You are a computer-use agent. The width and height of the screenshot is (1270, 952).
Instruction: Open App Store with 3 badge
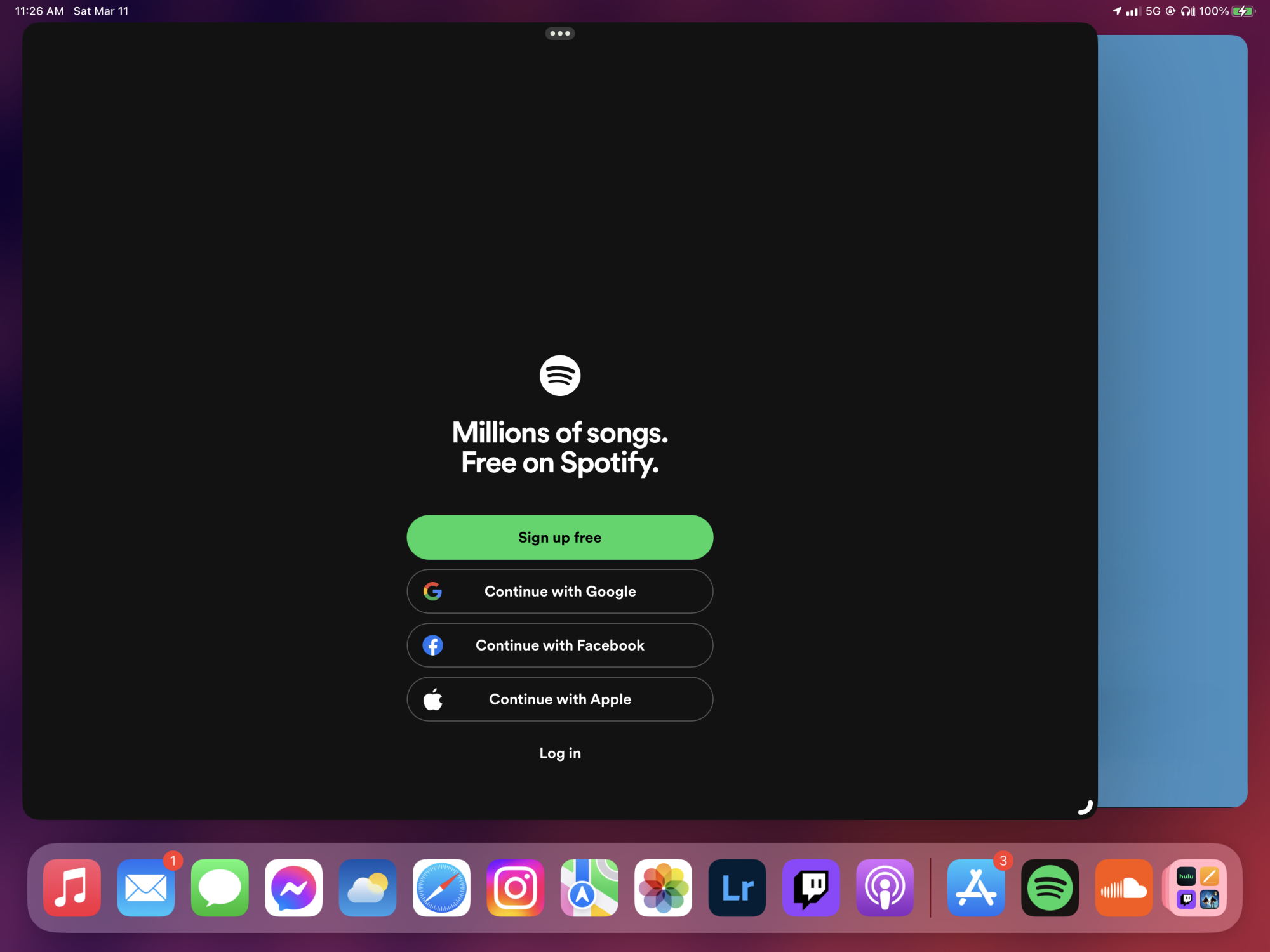click(x=976, y=888)
